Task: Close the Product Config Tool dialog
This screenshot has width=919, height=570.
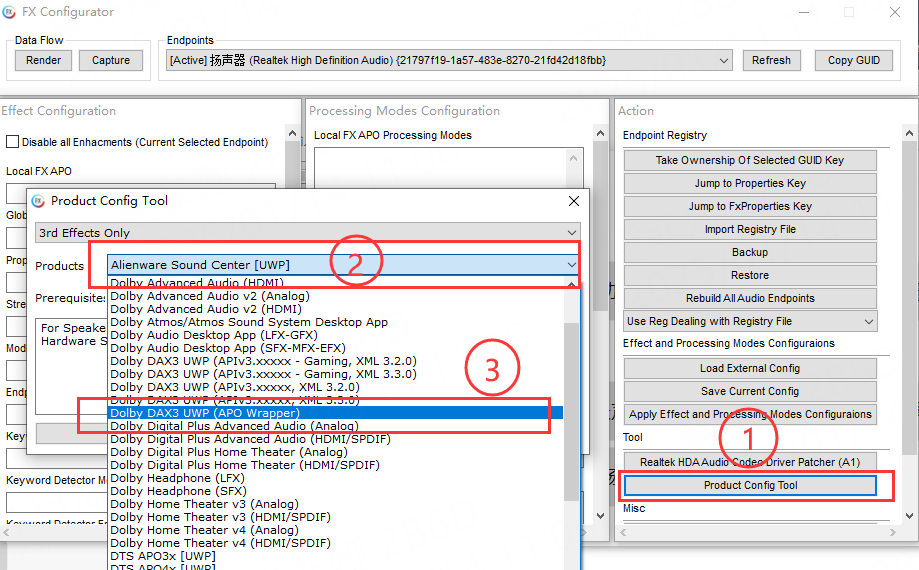Action: click(x=574, y=201)
